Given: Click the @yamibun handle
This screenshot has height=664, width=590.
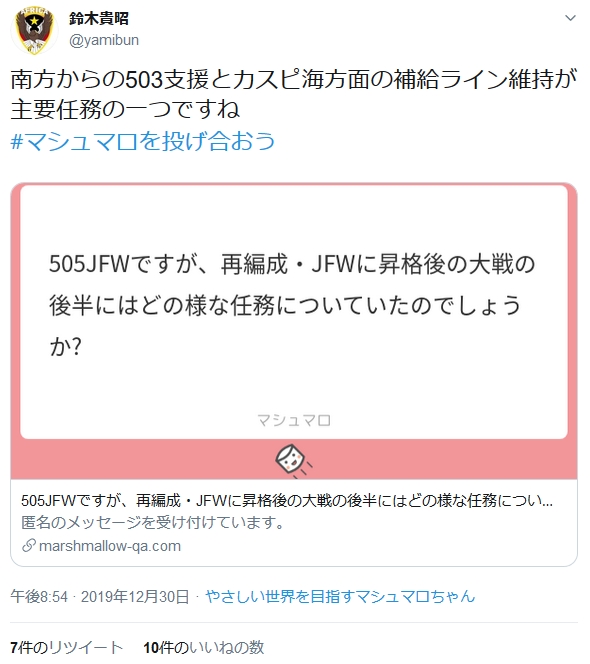Looking at the screenshot, I should pos(104,40).
